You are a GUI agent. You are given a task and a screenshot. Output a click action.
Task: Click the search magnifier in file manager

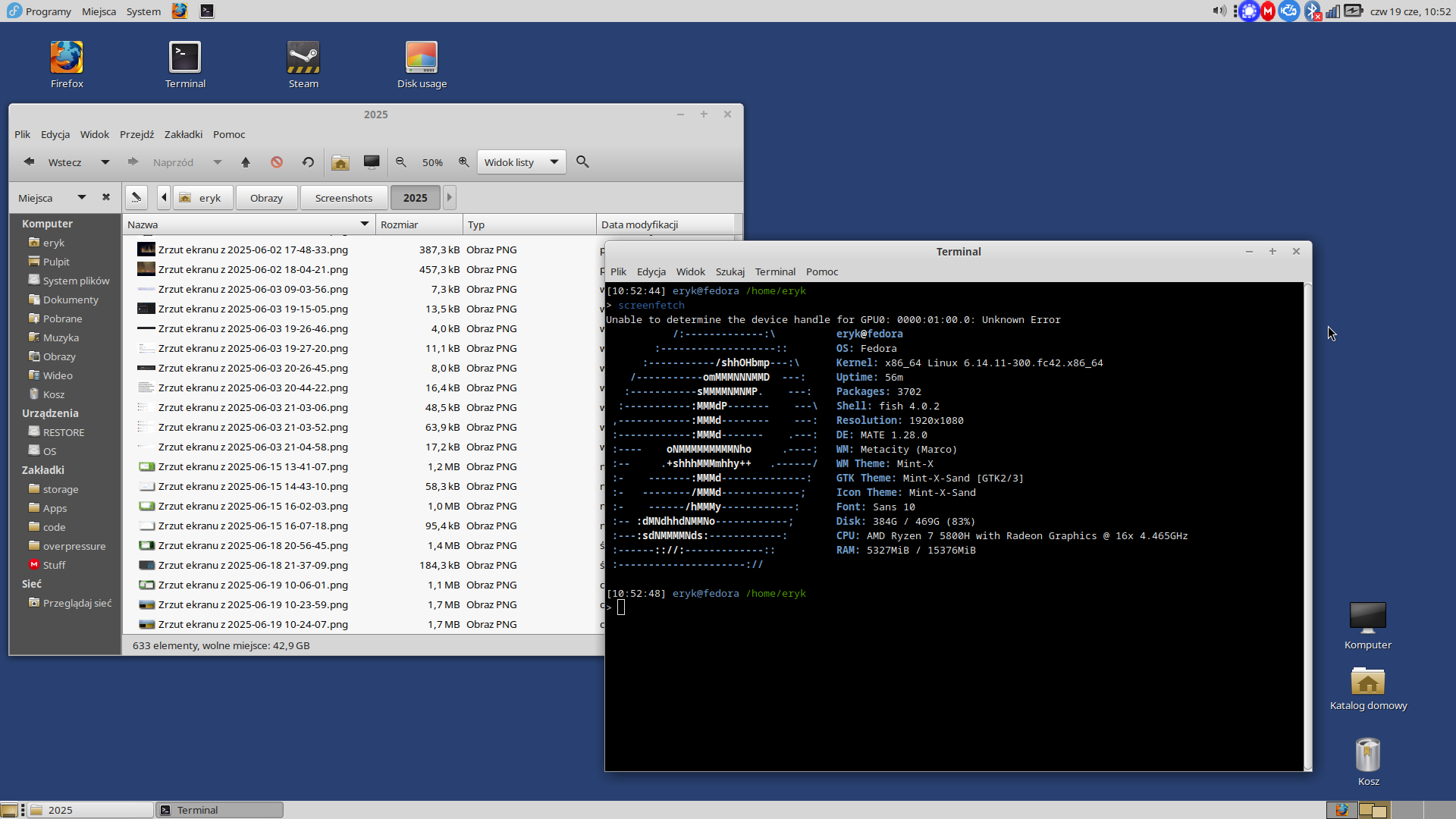point(582,162)
